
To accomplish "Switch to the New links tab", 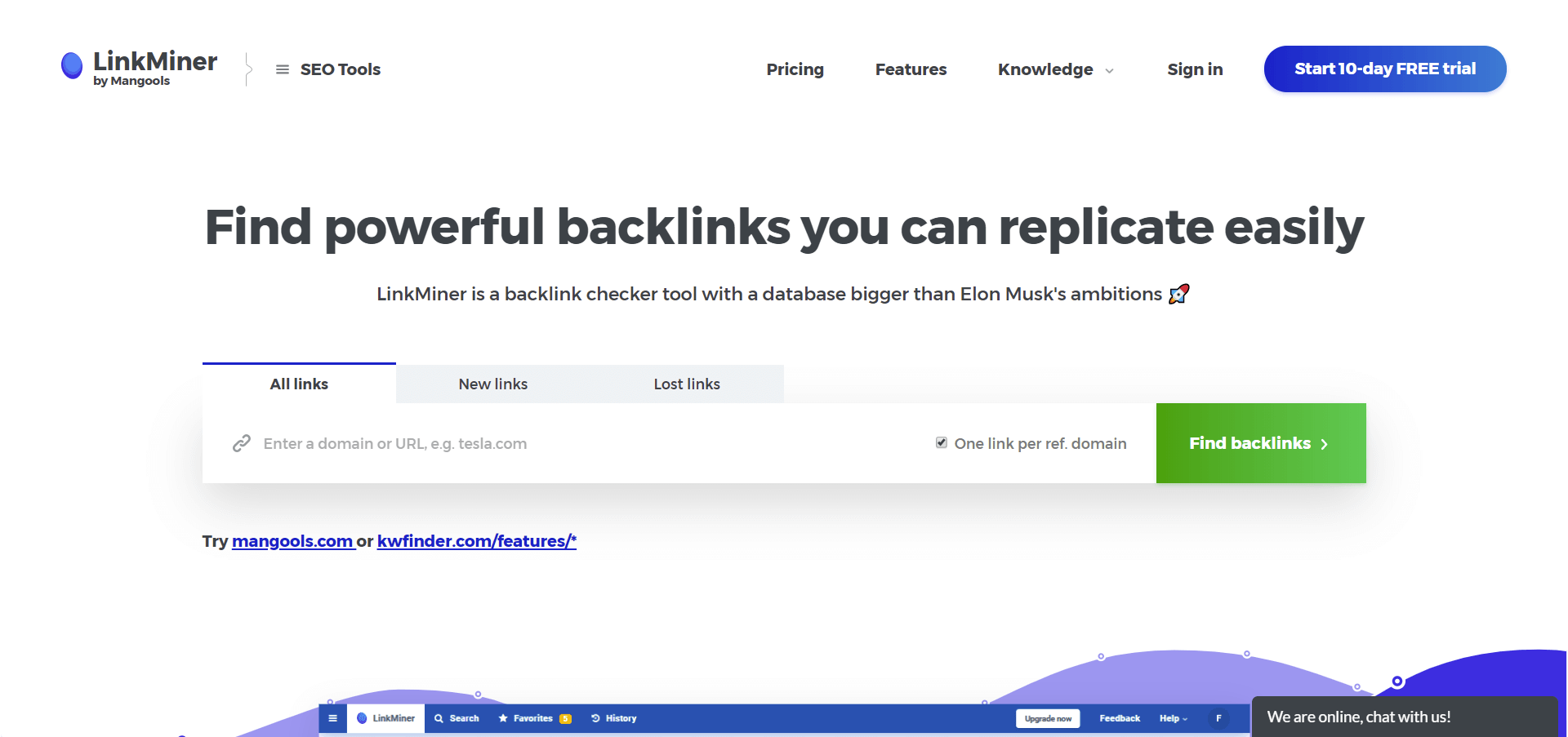I will [x=493, y=384].
